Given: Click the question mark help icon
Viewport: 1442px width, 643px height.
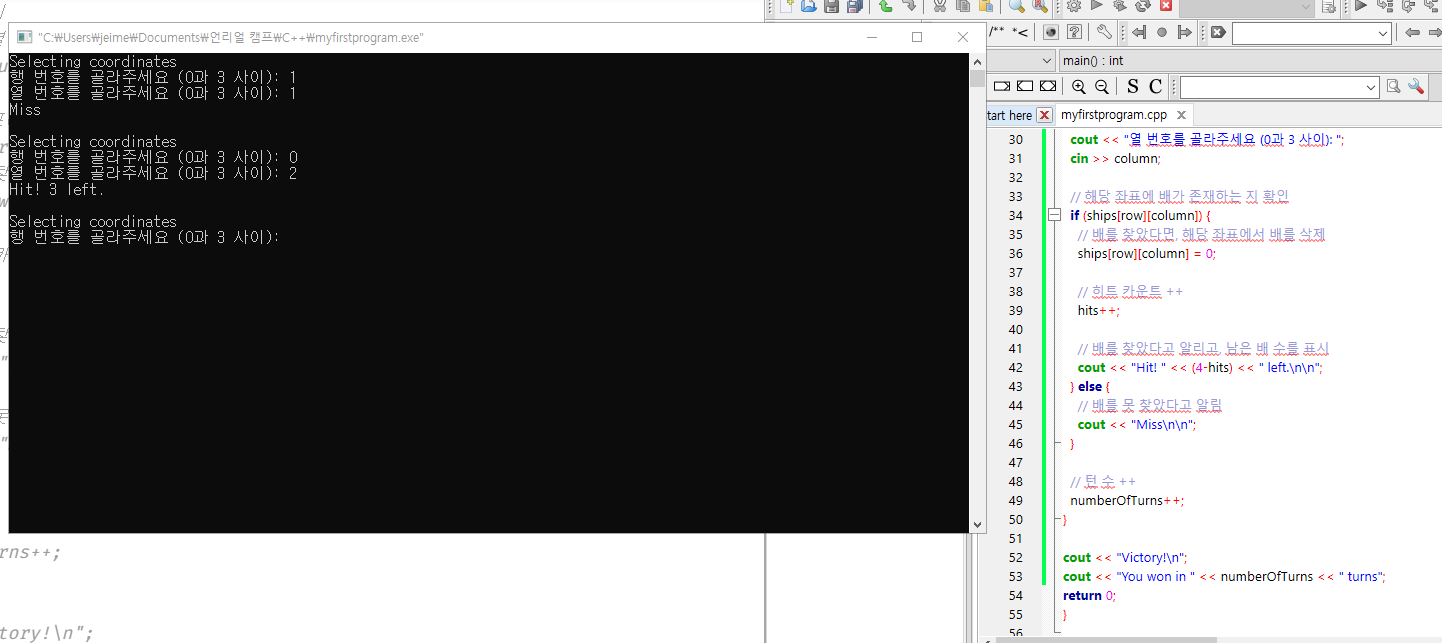Looking at the screenshot, I should (1074, 32).
